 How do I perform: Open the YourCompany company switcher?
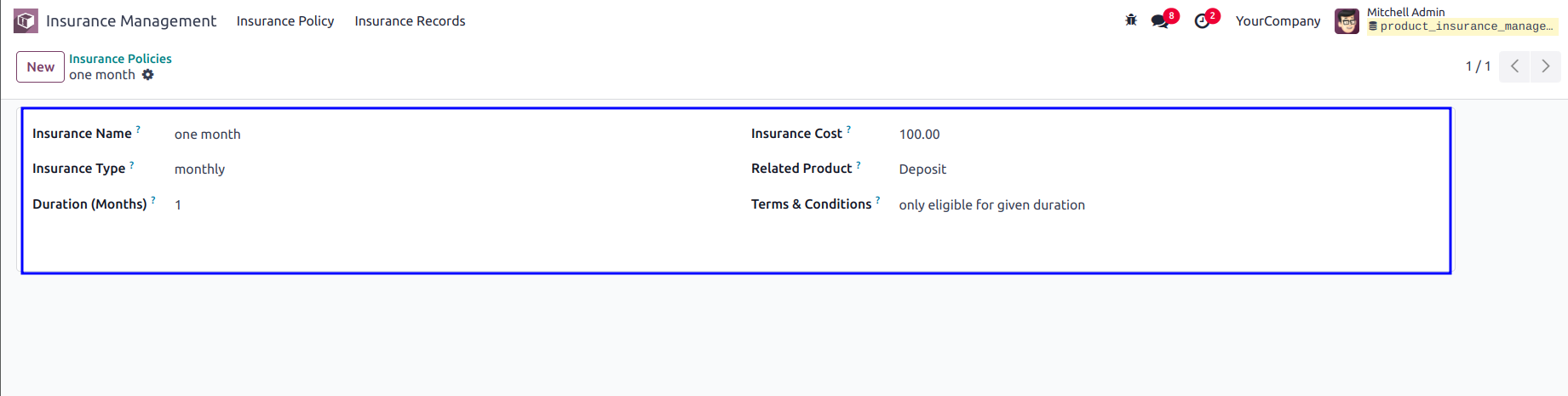point(1278,21)
